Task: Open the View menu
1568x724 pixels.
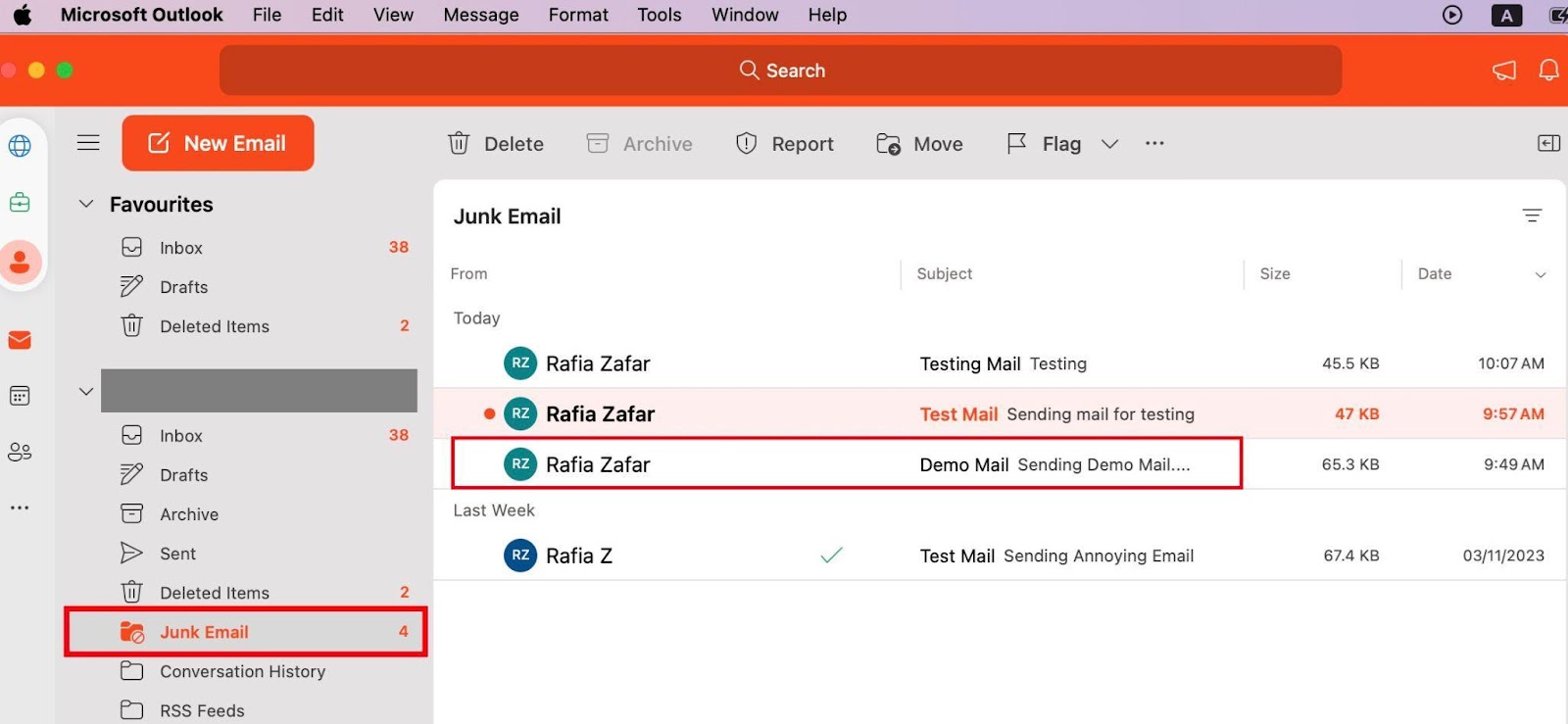Action: [393, 15]
